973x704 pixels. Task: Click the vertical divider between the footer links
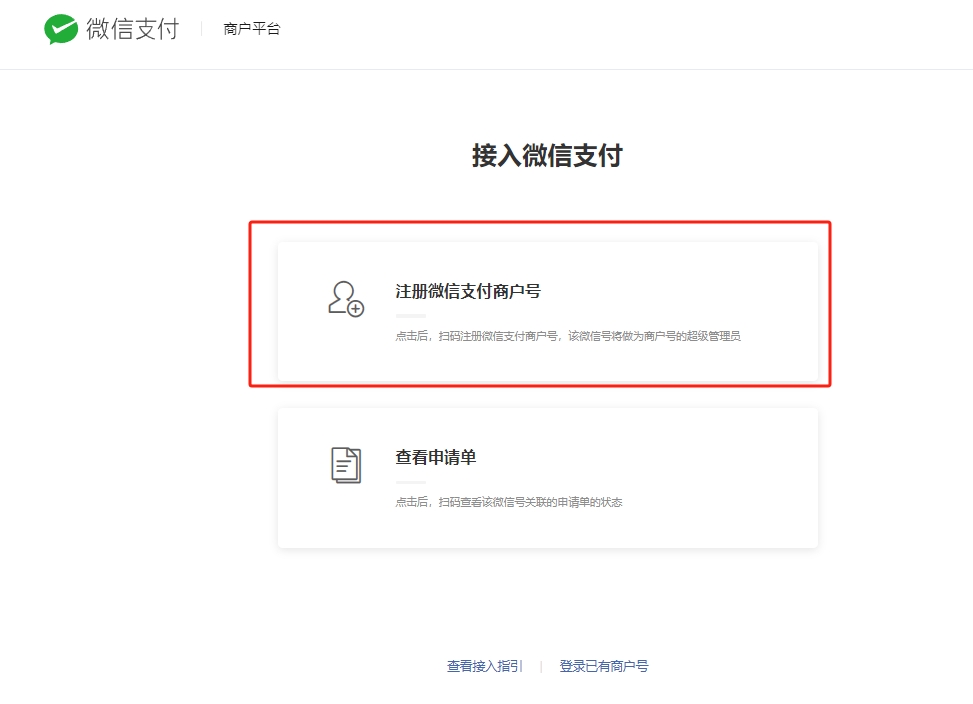(541, 666)
